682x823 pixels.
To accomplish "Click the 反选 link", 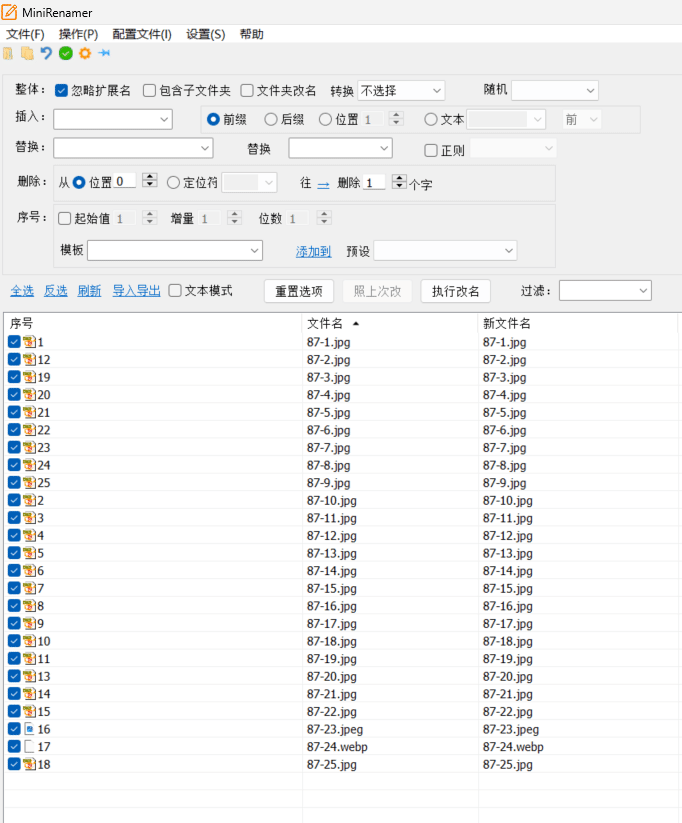I will tap(55, 291).
